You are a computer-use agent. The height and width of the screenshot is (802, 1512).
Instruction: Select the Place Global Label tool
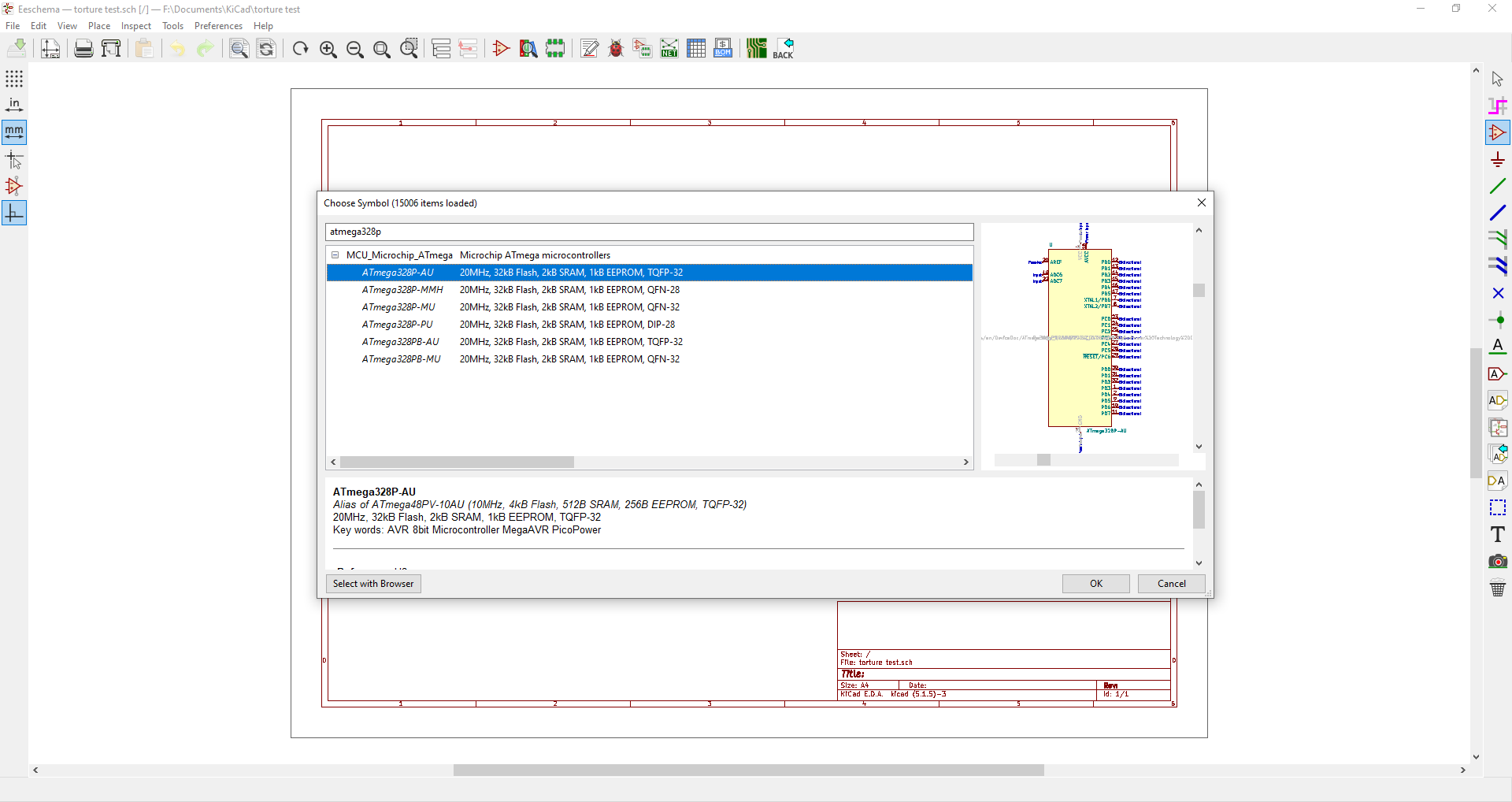(1498, 373)
